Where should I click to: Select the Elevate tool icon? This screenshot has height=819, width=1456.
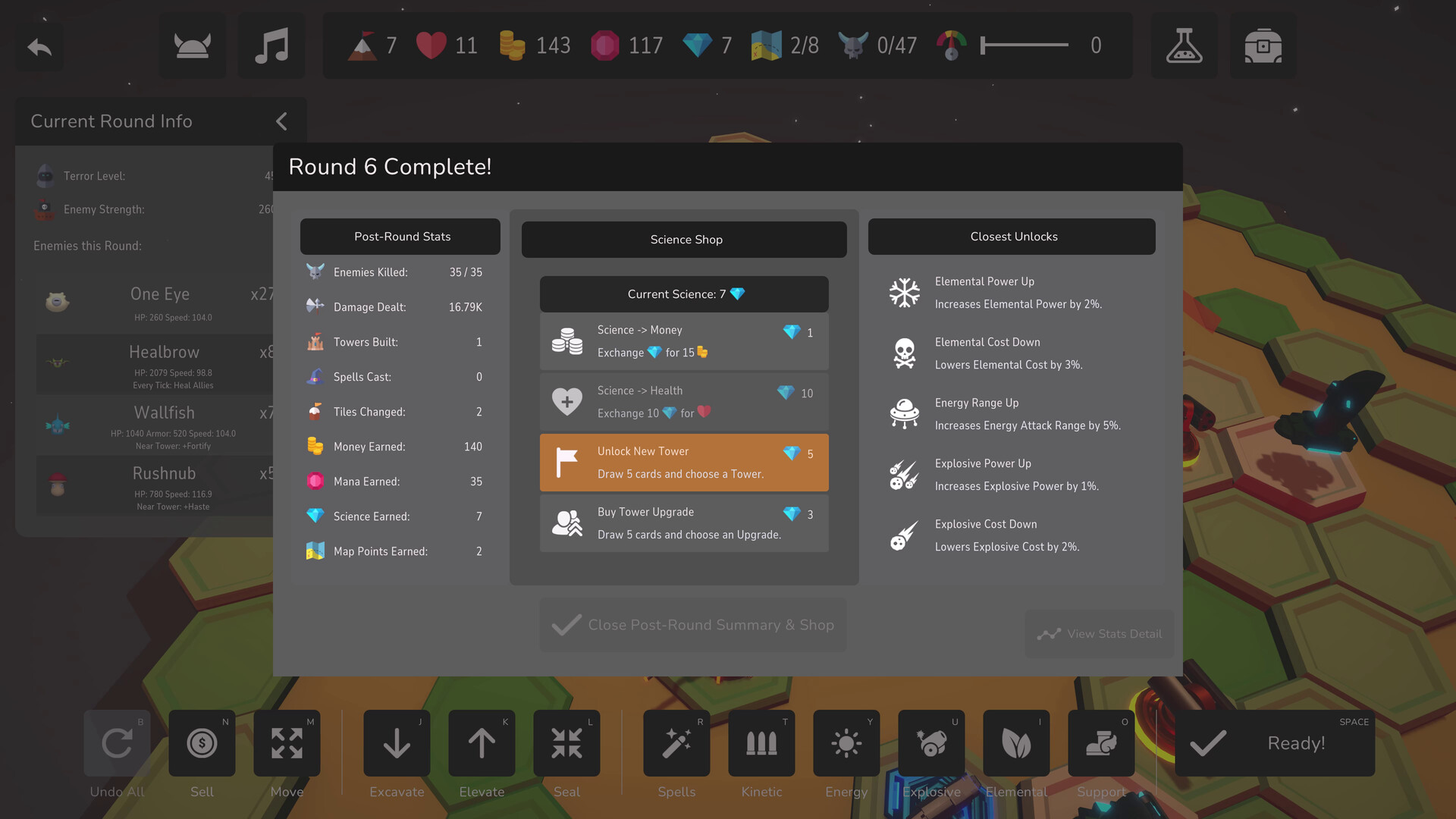click(x=481, y=743)
